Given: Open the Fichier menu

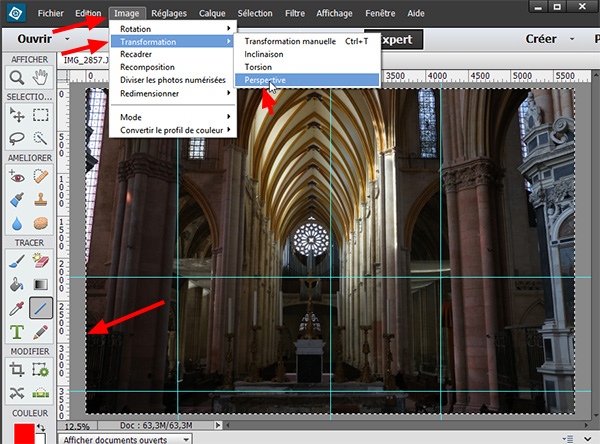Looking at the screenshot, I should coord(51,13).
